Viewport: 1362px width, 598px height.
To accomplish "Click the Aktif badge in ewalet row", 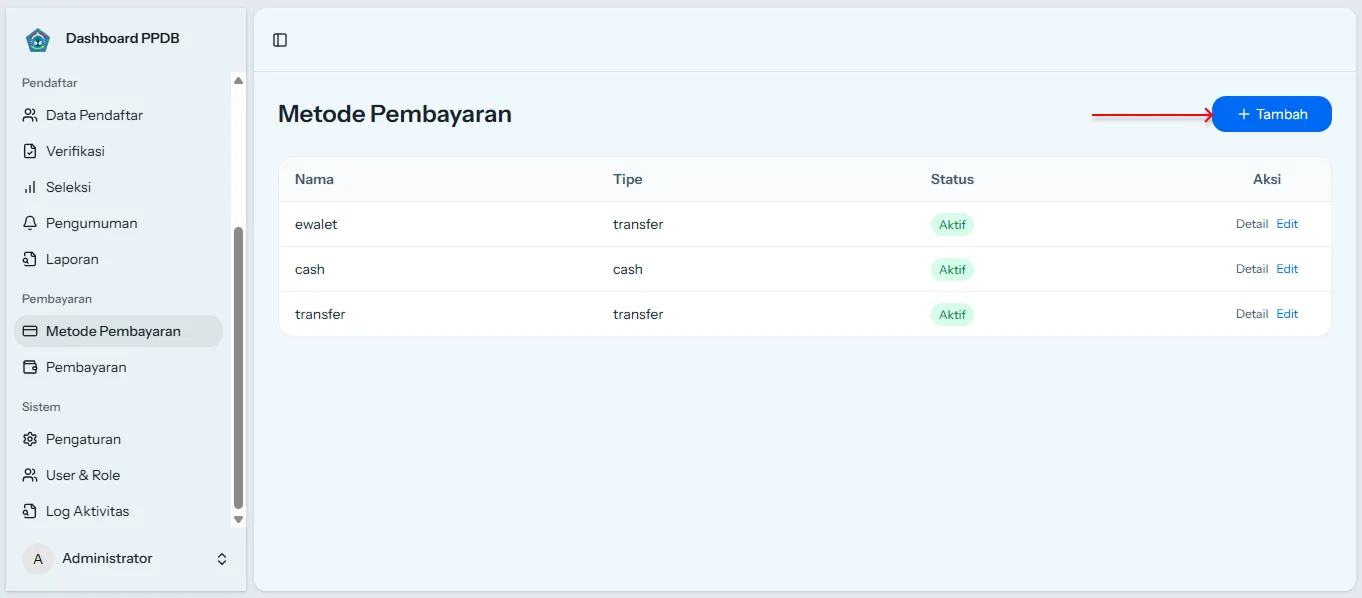I will click(x=952, y=224).
